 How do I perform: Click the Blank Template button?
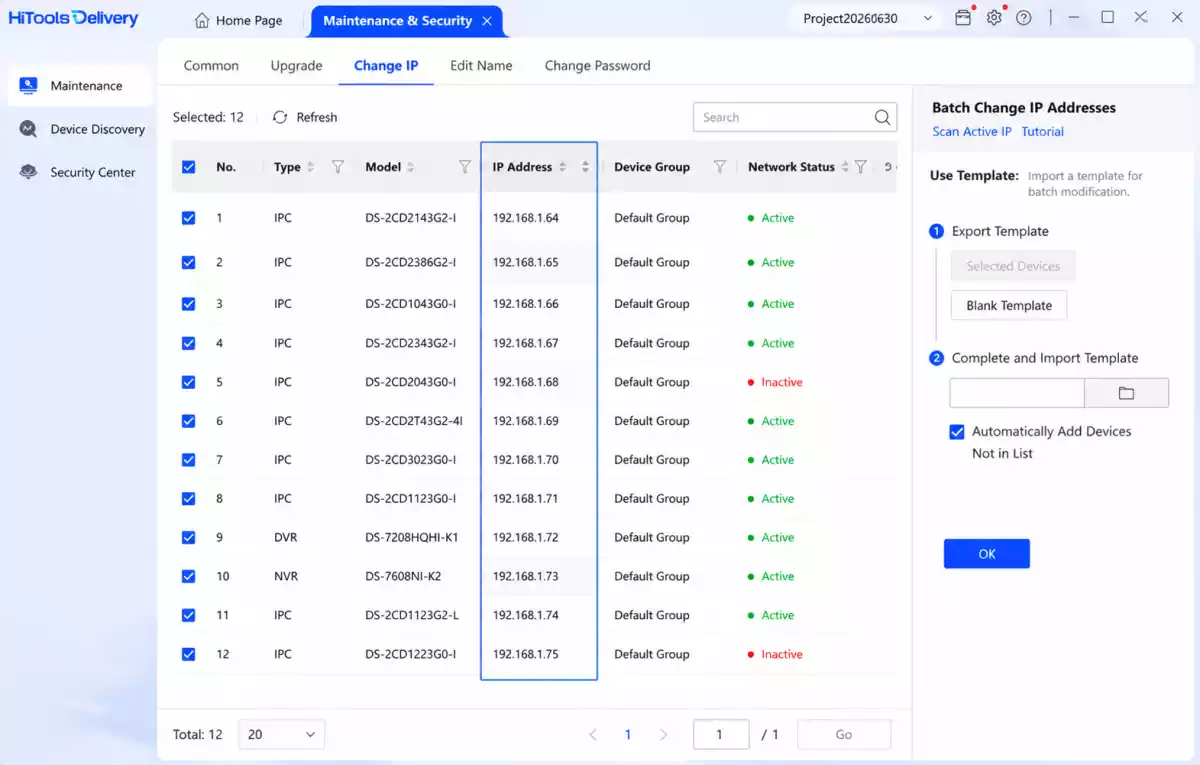click(1009, 305)
